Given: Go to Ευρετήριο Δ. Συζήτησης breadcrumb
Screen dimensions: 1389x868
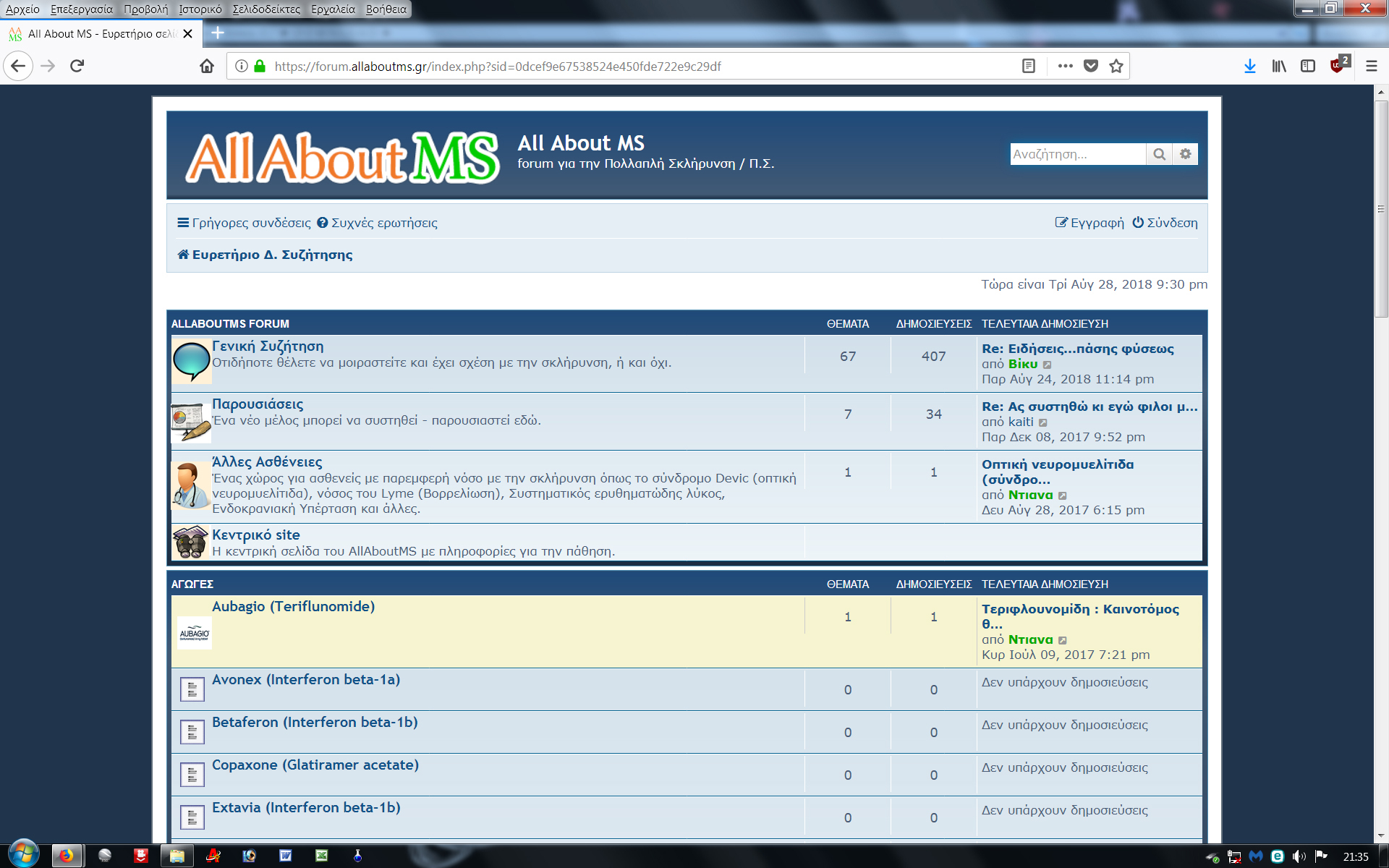Looking at the screenshot, I should pyautogui.click(x=265, y=255).
